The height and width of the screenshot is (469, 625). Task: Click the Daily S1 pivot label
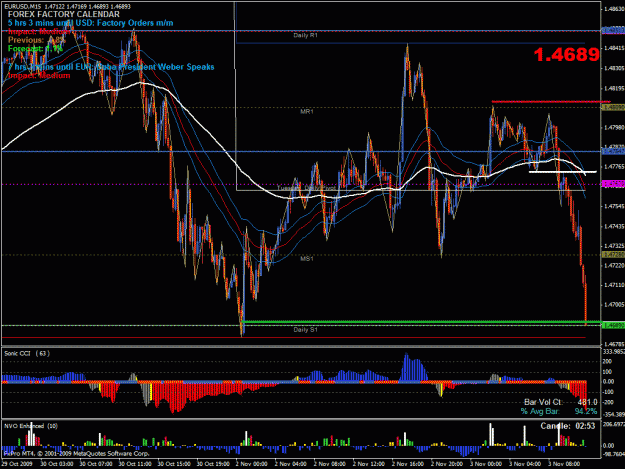tap(305, 330)
